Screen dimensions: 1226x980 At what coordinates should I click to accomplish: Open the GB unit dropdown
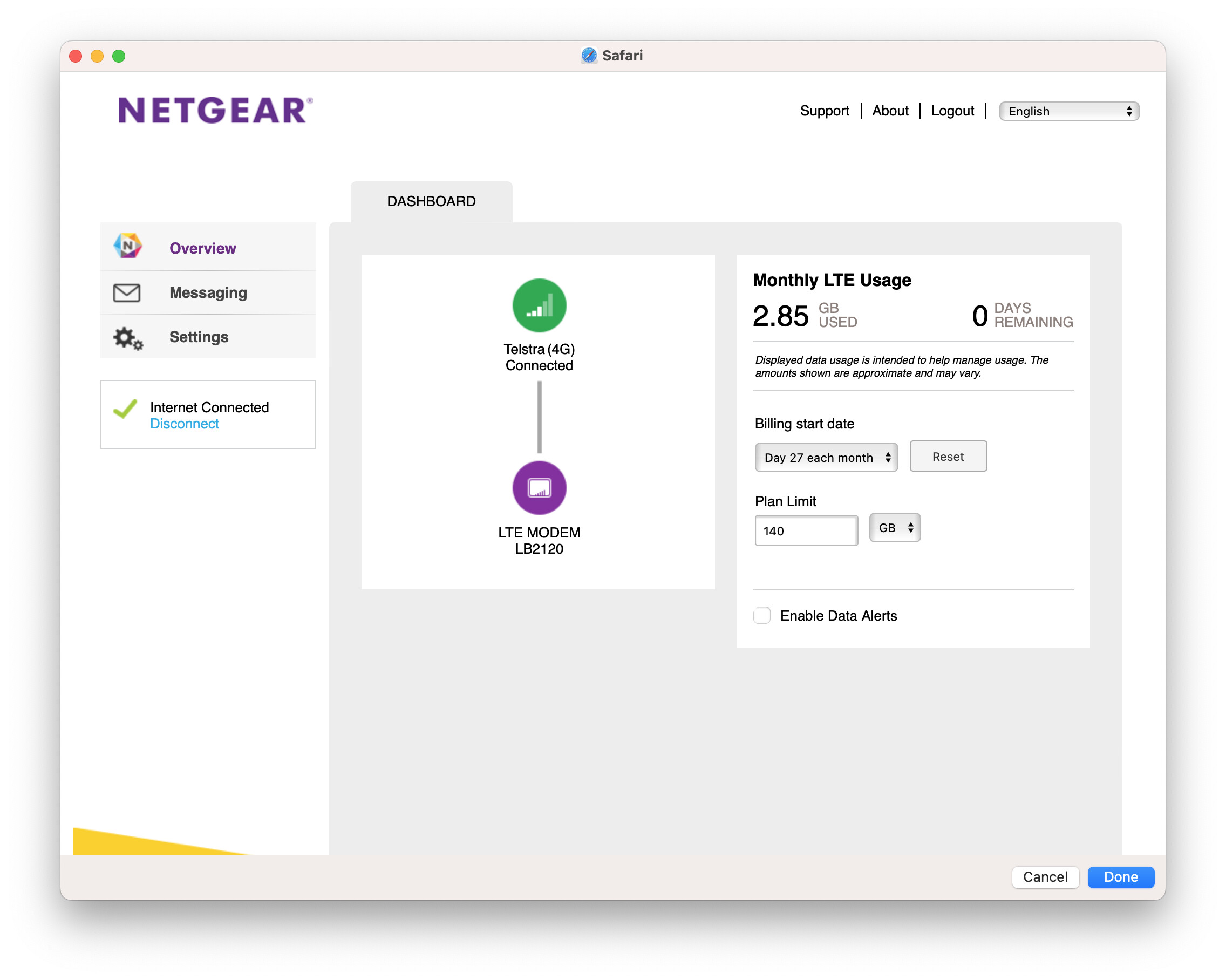[895, 527]
